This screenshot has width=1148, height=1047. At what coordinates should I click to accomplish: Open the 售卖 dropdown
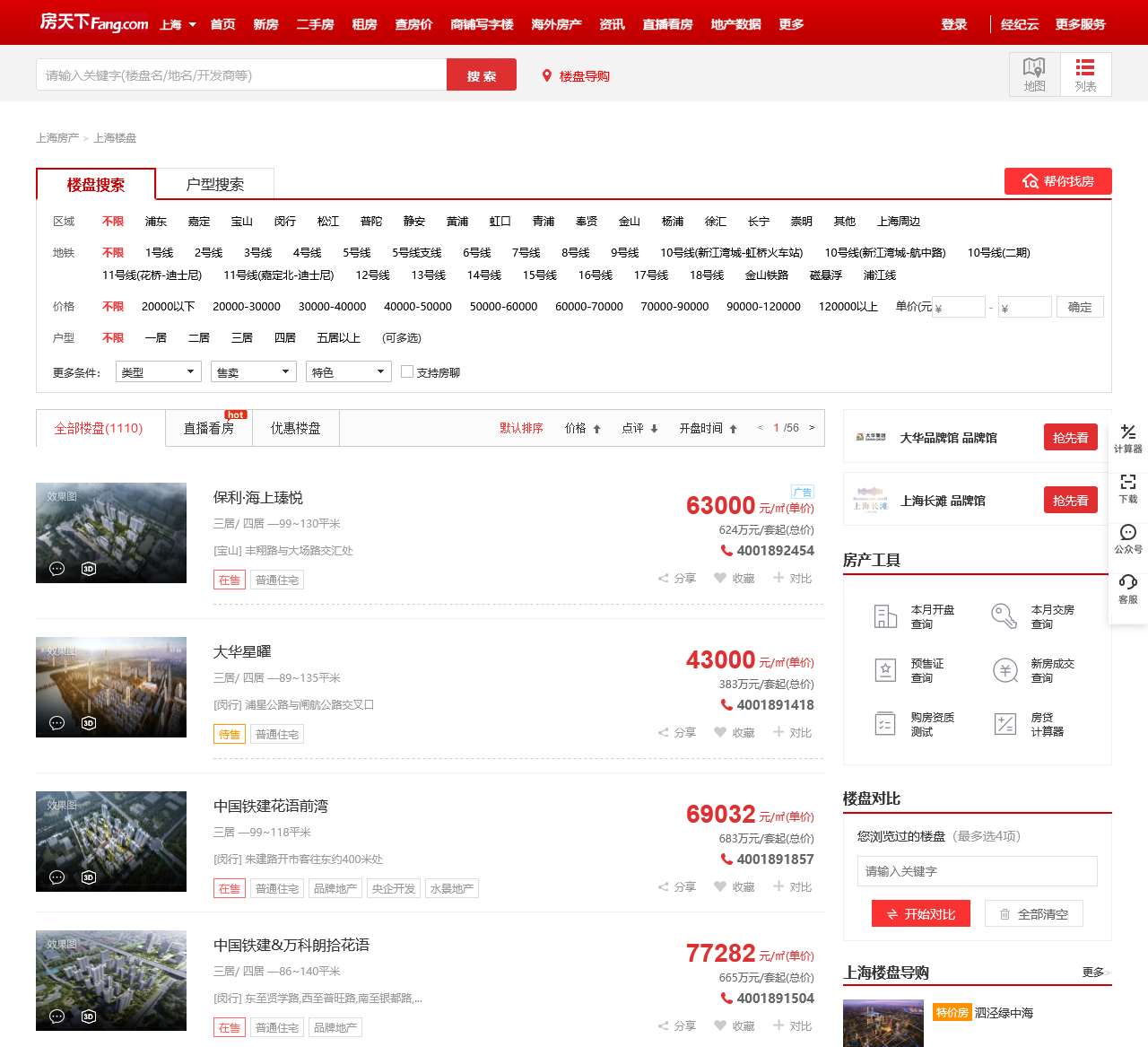click(x=254, y=371)
